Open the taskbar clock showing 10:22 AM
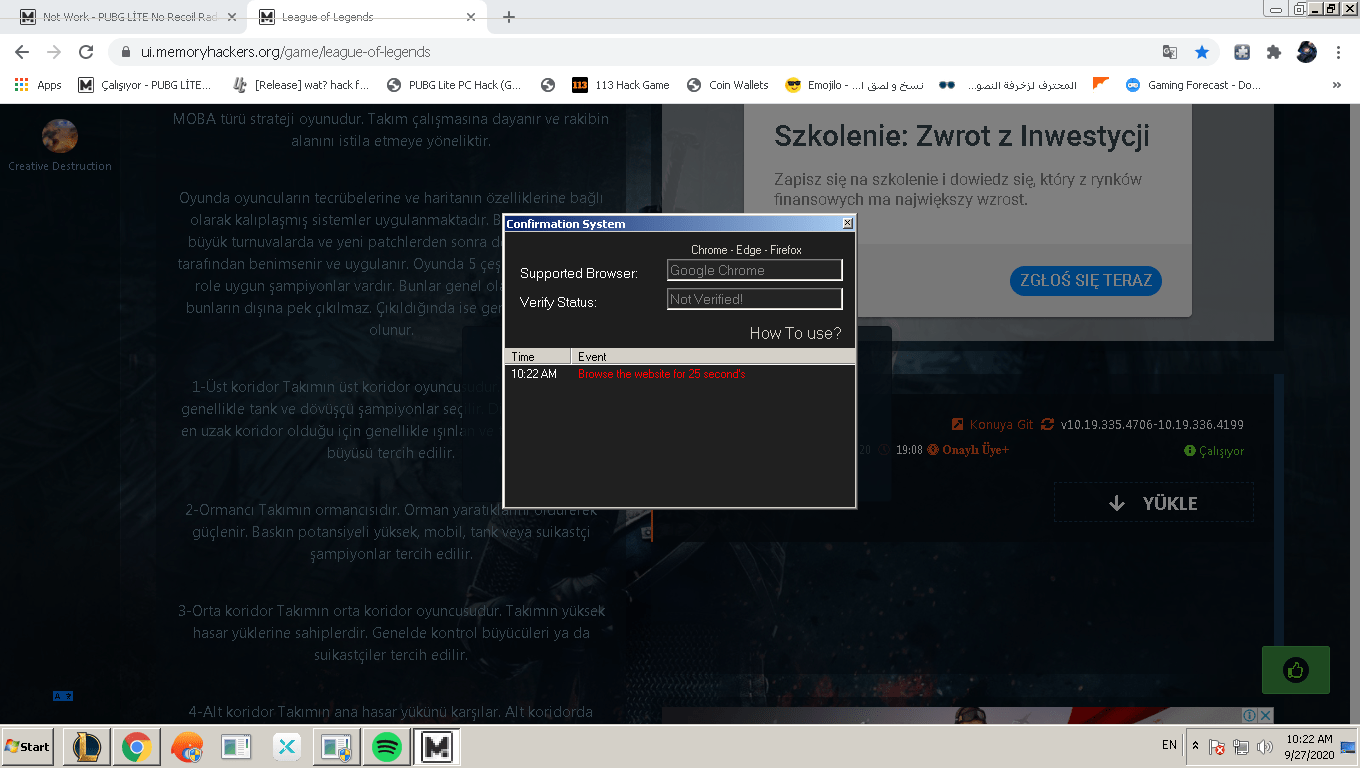1360x768 pixels. pos(1309,746)
